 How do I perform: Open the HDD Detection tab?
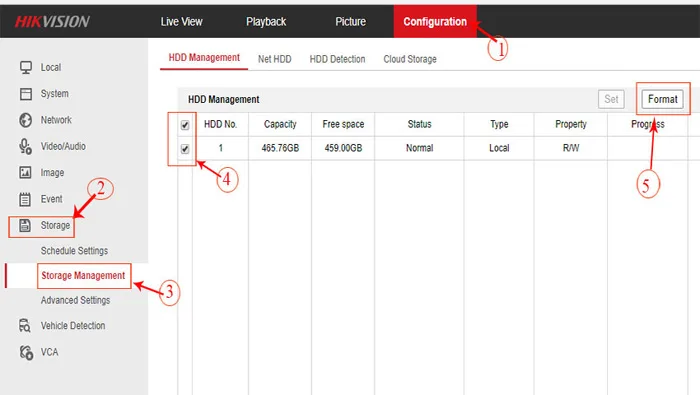coord(338,59)
